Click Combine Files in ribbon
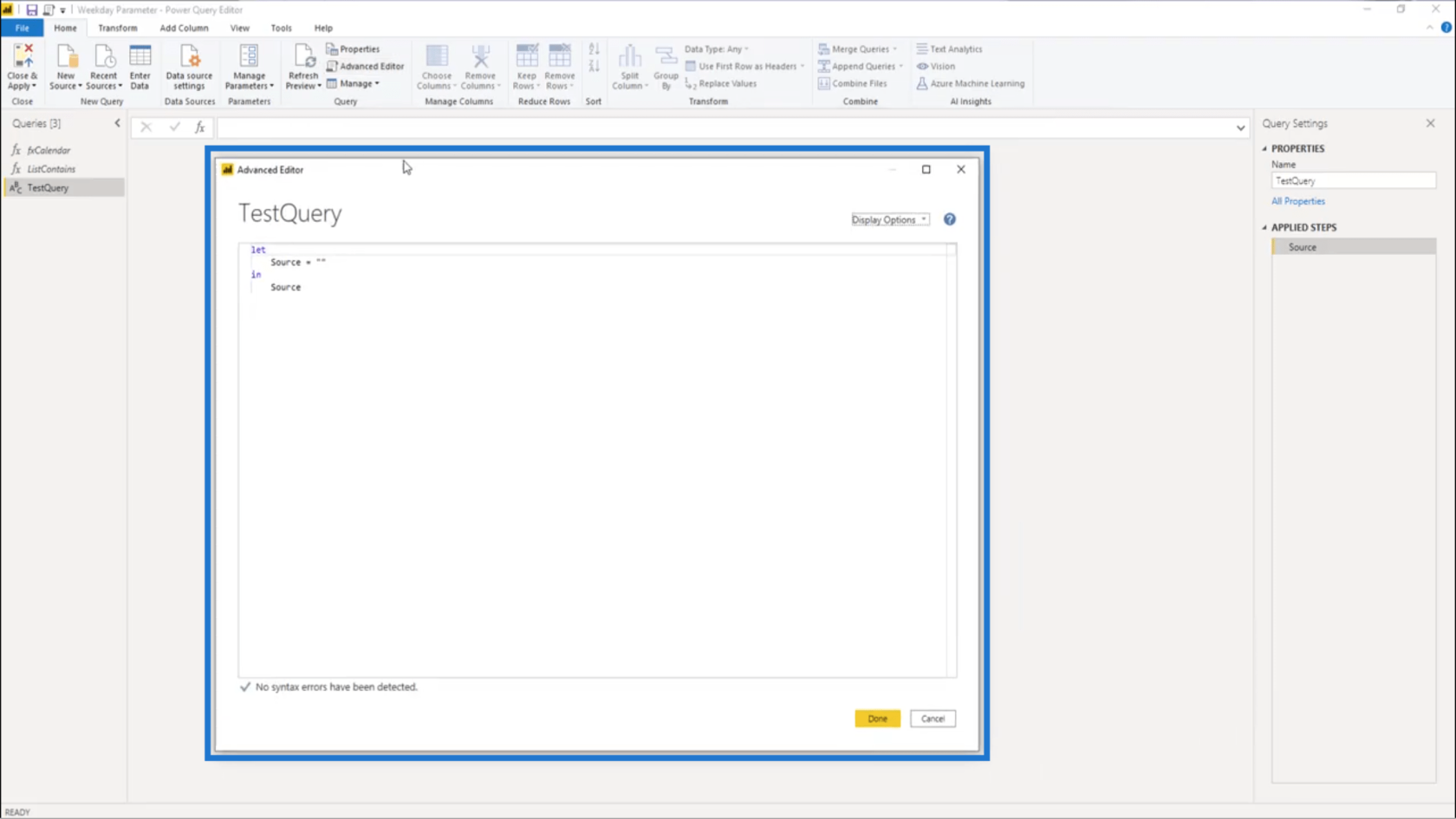Image resolution: width=1456 pixels, height=819 pixels. point(852,84)
